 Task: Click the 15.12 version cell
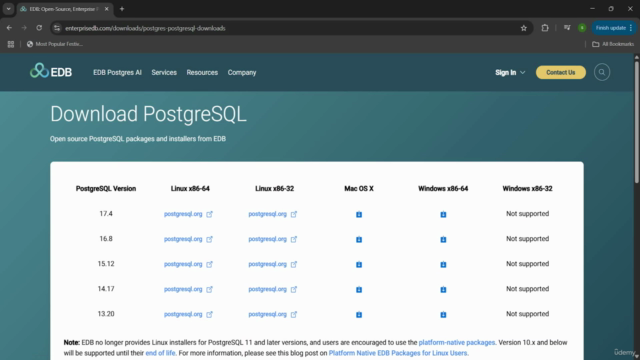(106, 264)
